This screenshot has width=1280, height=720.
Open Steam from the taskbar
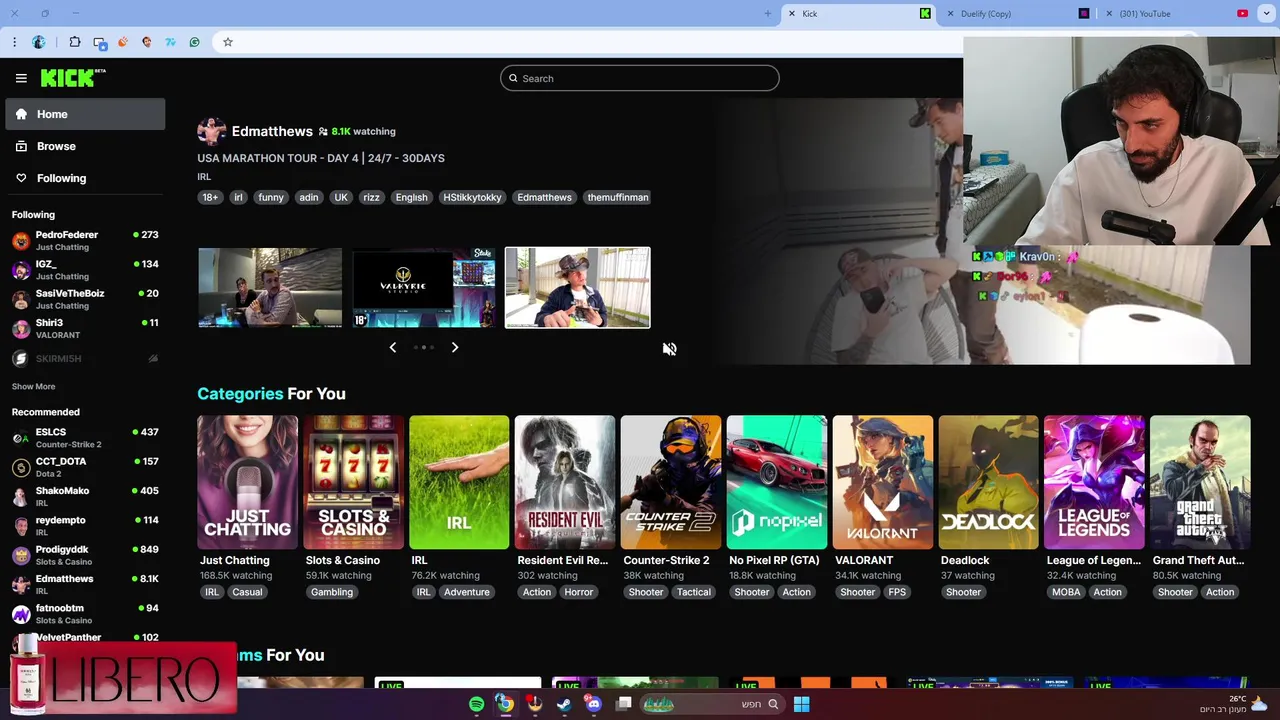click(564, 704)
